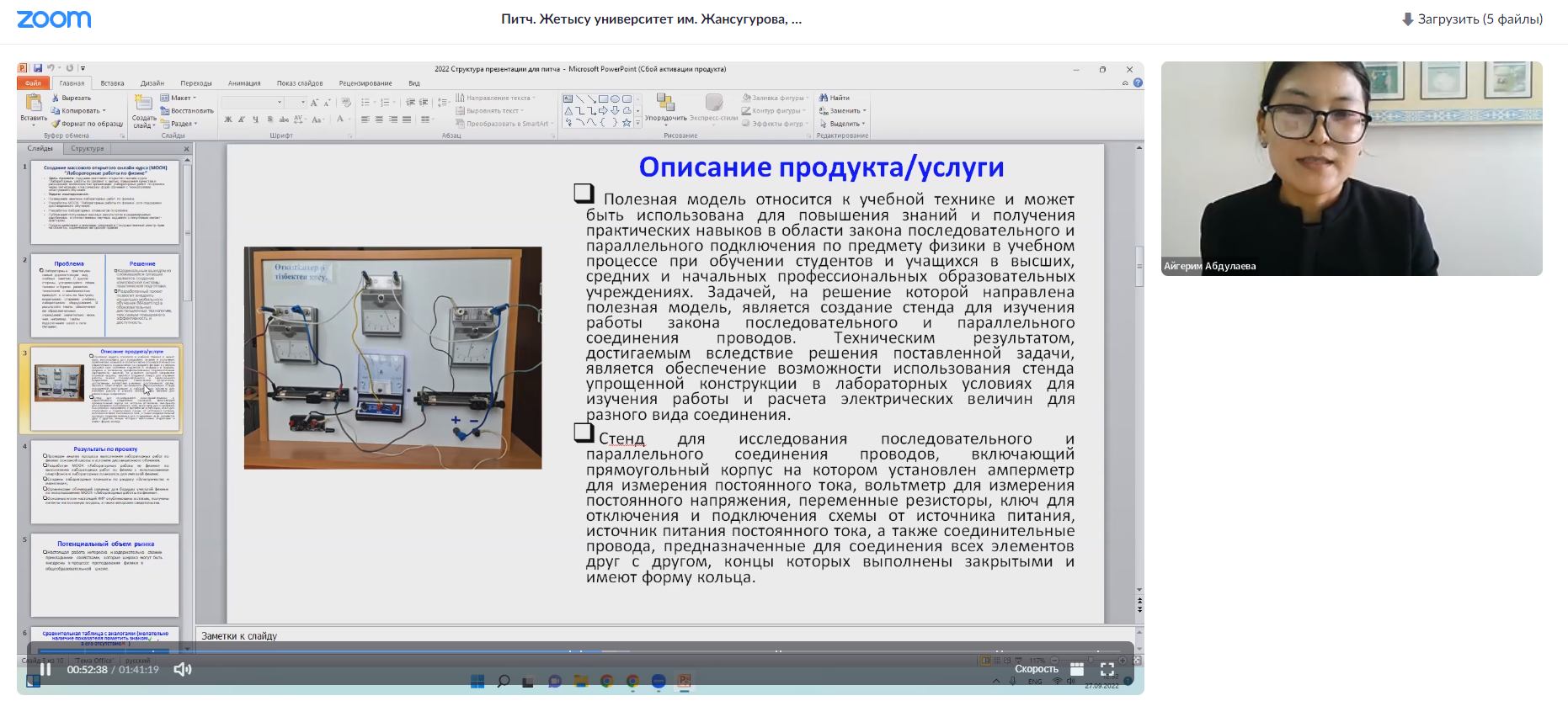Image resolution: width=1568 pixels, height=701 pixels.
Task: Pause the Zoom recording playback
Action: (x=45, y=669)
